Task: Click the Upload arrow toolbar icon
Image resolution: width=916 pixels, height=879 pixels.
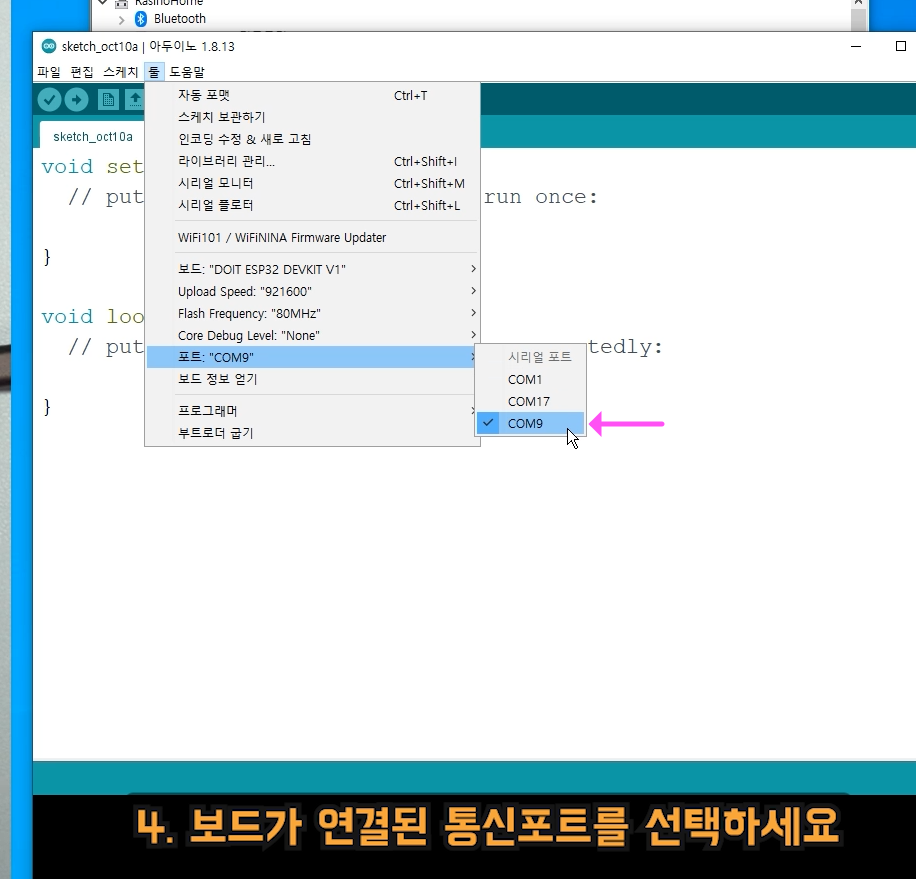Action: (77, 100)
